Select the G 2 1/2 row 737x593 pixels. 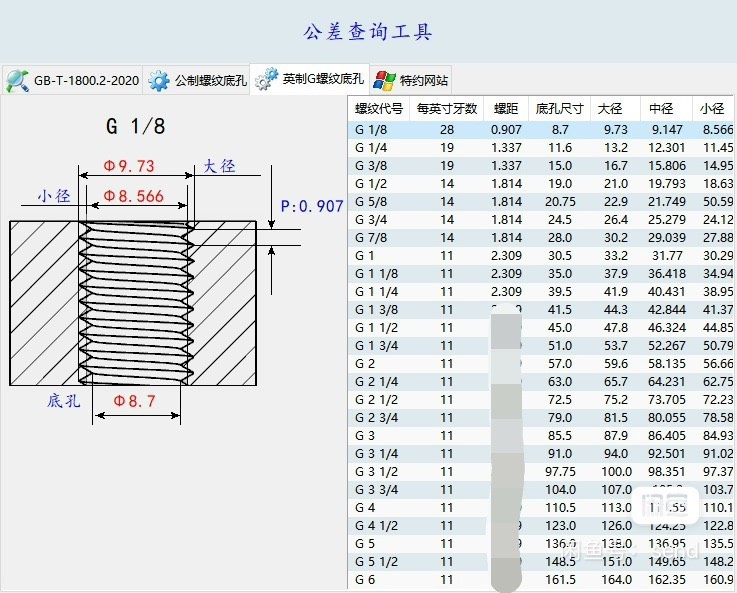(541, 400)
